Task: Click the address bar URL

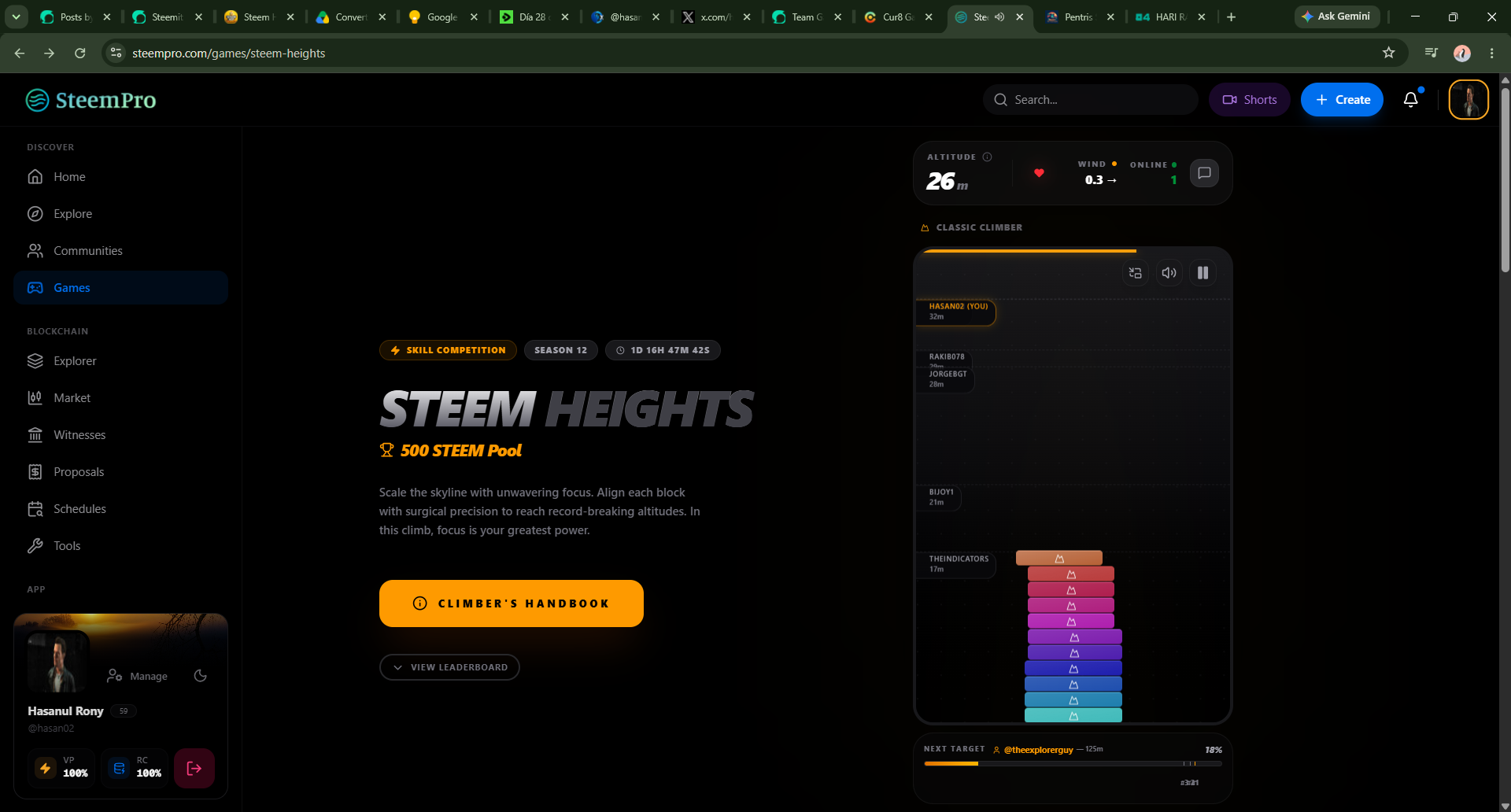Action: [x=229, y=53]
